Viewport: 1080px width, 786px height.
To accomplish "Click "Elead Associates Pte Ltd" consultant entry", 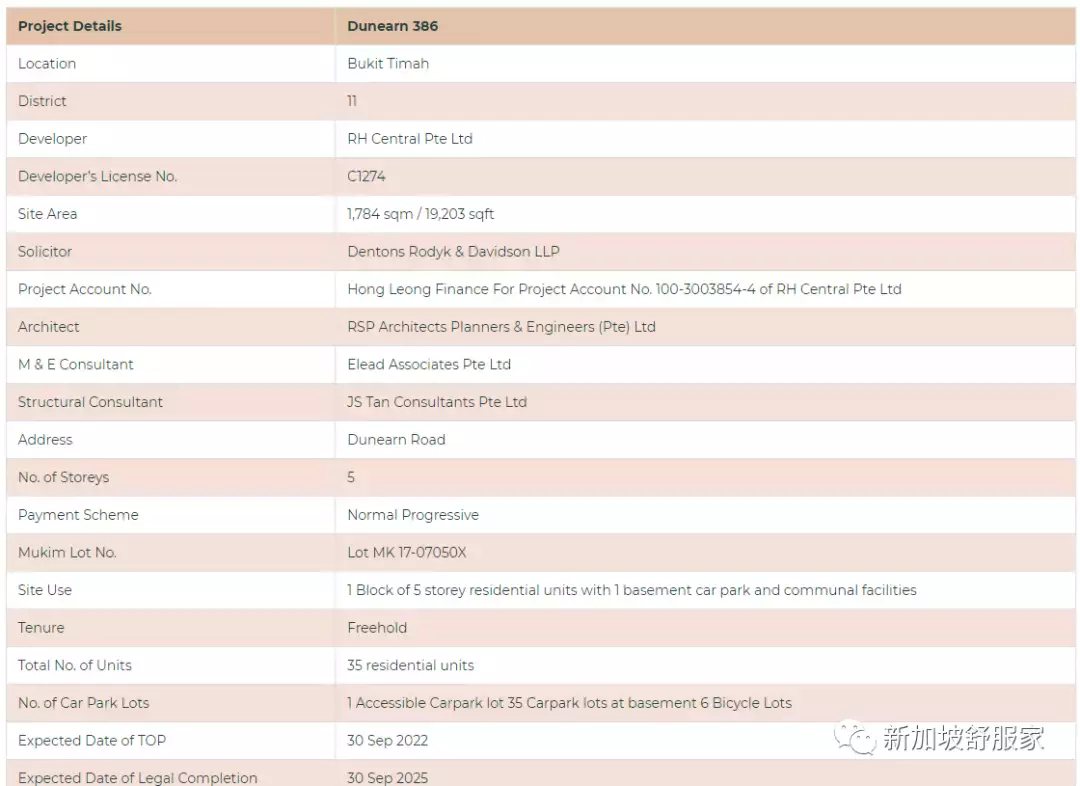I will click(x=429, y=364).
